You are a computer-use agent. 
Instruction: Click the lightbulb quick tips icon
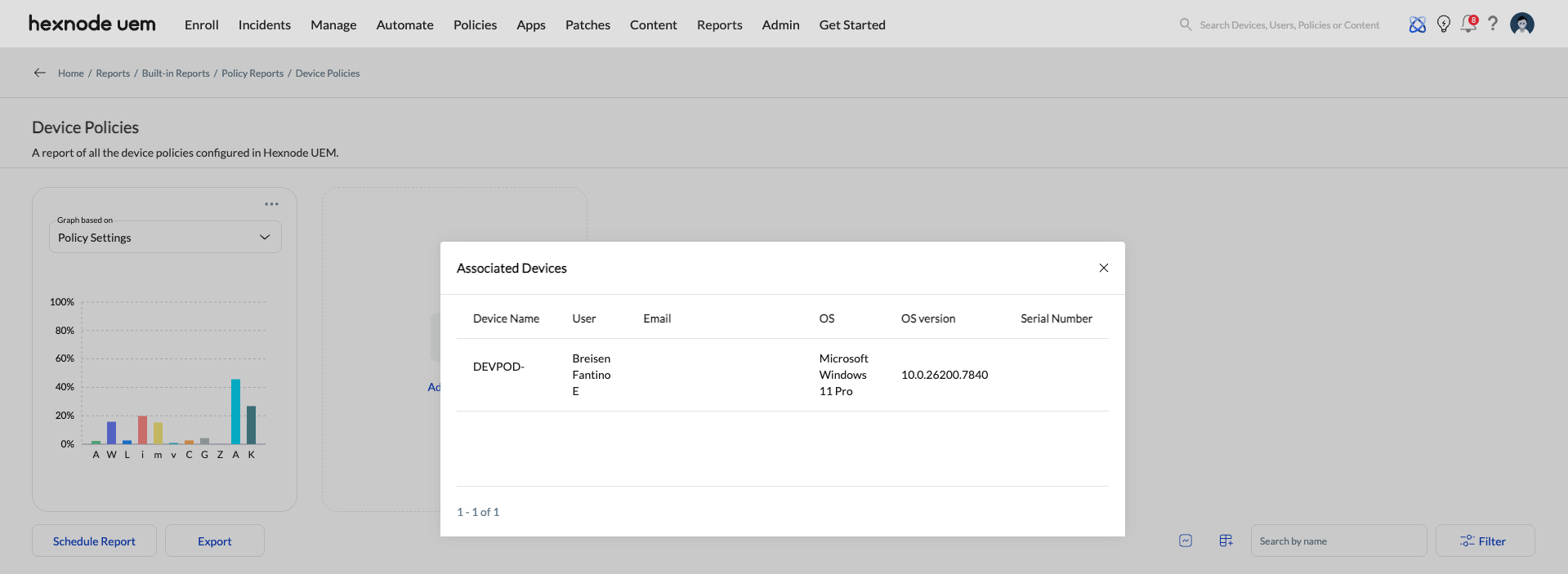(1444, 24)
